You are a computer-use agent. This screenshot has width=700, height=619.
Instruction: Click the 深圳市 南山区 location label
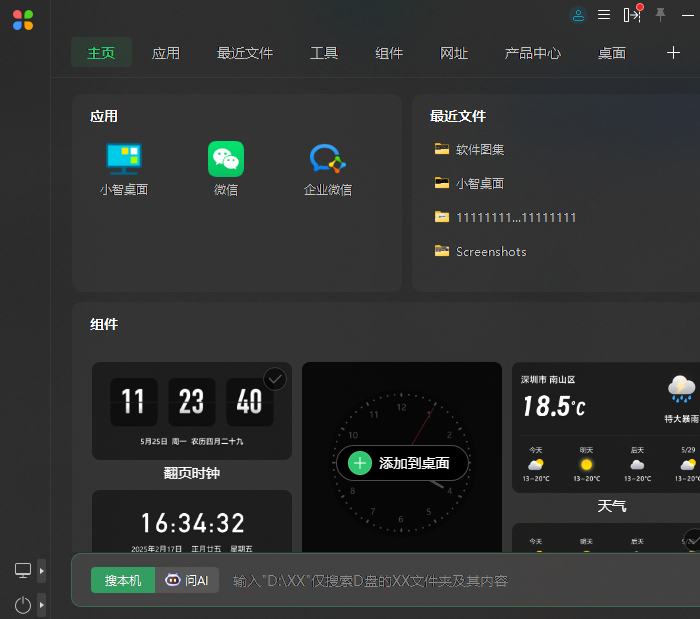548,379
